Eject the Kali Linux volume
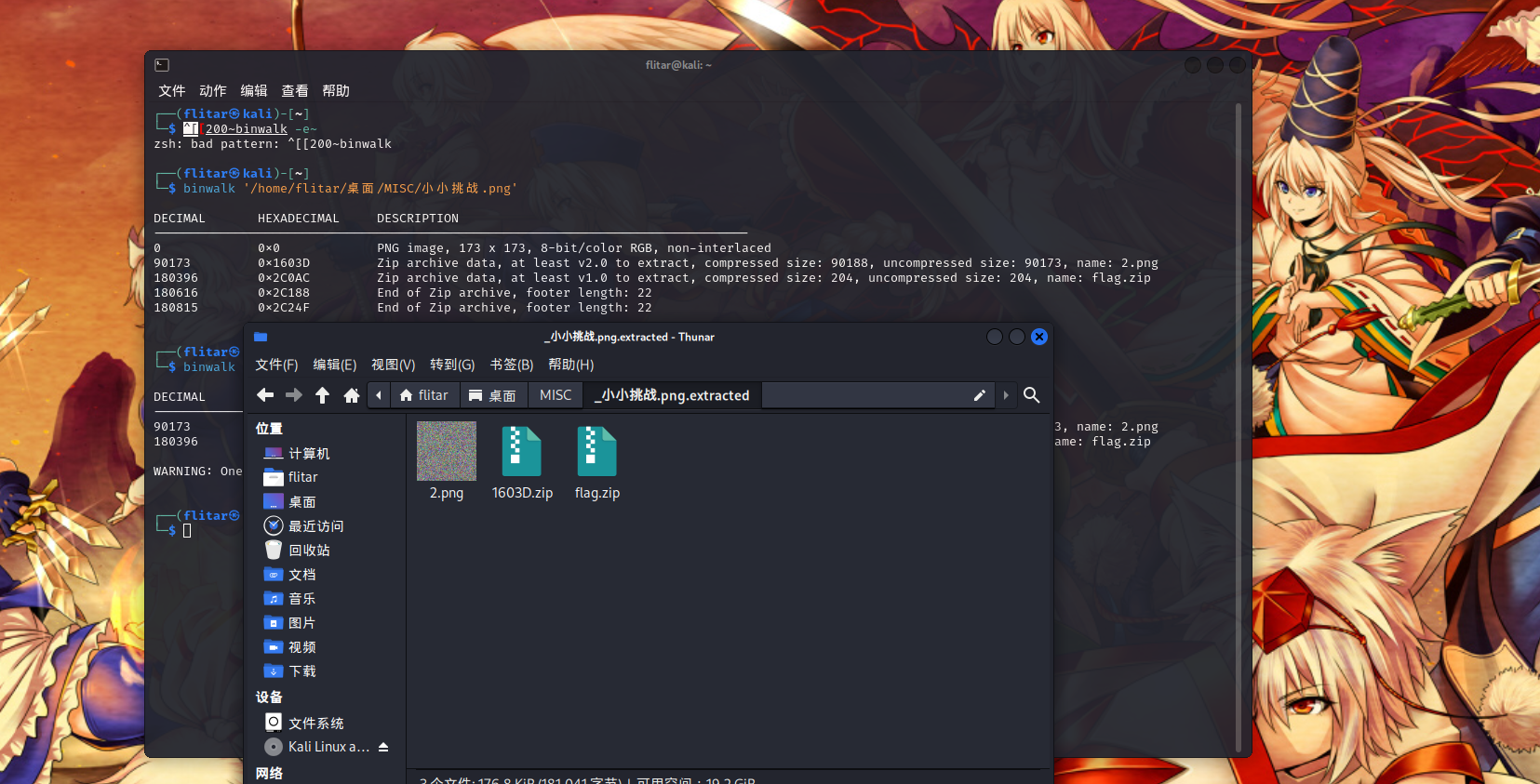 pos(383,747)
